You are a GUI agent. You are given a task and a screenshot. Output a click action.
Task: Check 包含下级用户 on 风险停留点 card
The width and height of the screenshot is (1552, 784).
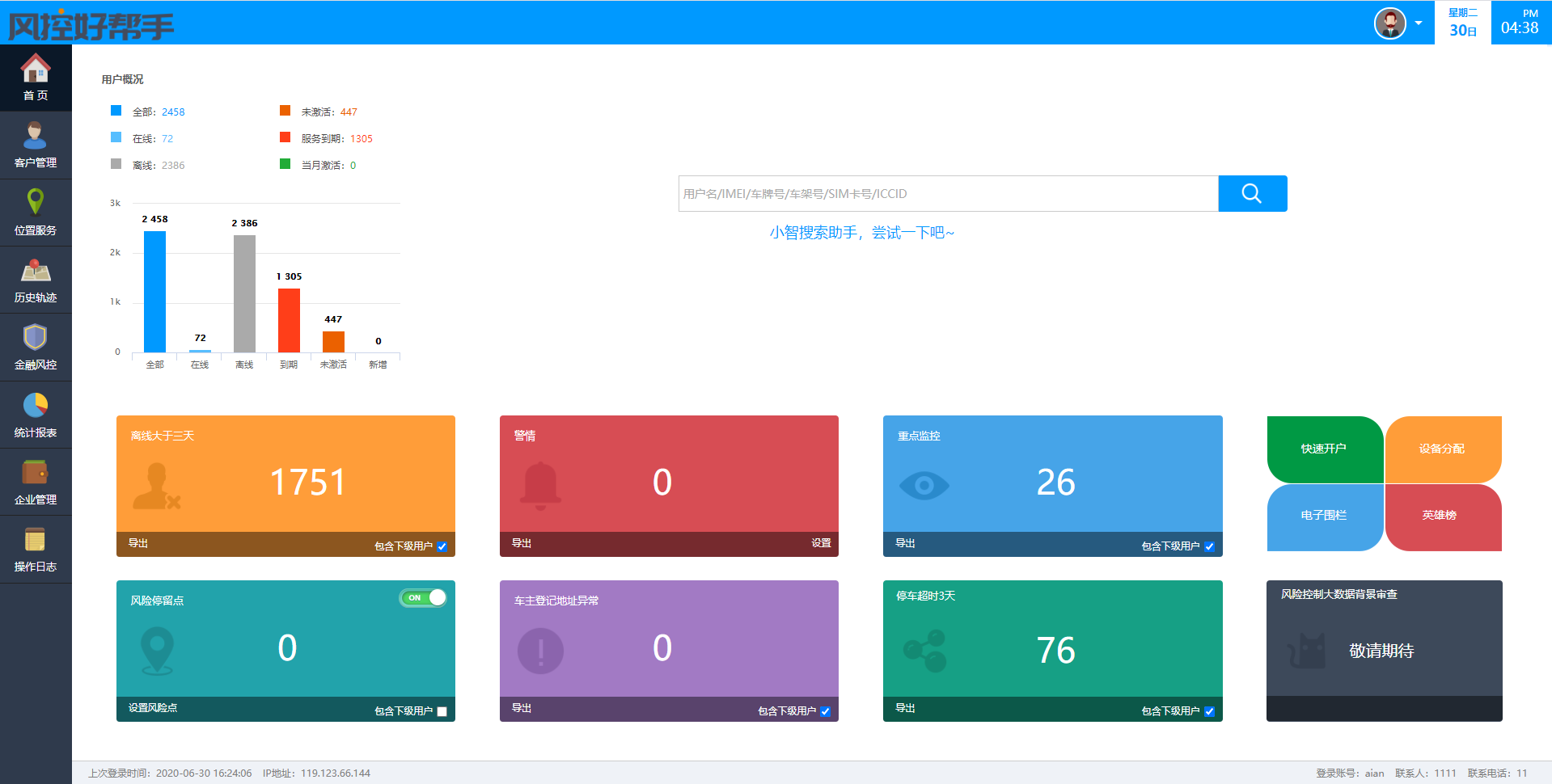442,711
